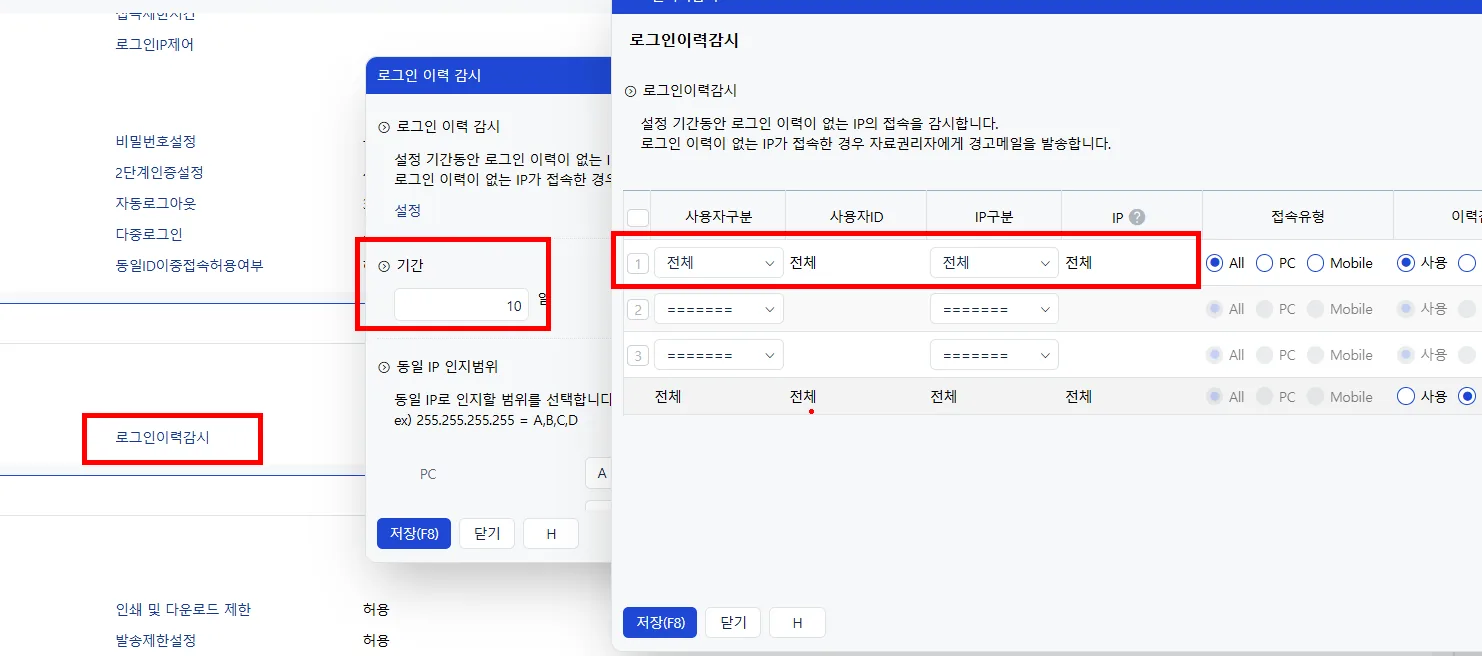Choose the 사용 radio in the bottom 전체 row
Image resolution: width=1482 pixels, height=656 pixels.
(x=1406, y=396)
